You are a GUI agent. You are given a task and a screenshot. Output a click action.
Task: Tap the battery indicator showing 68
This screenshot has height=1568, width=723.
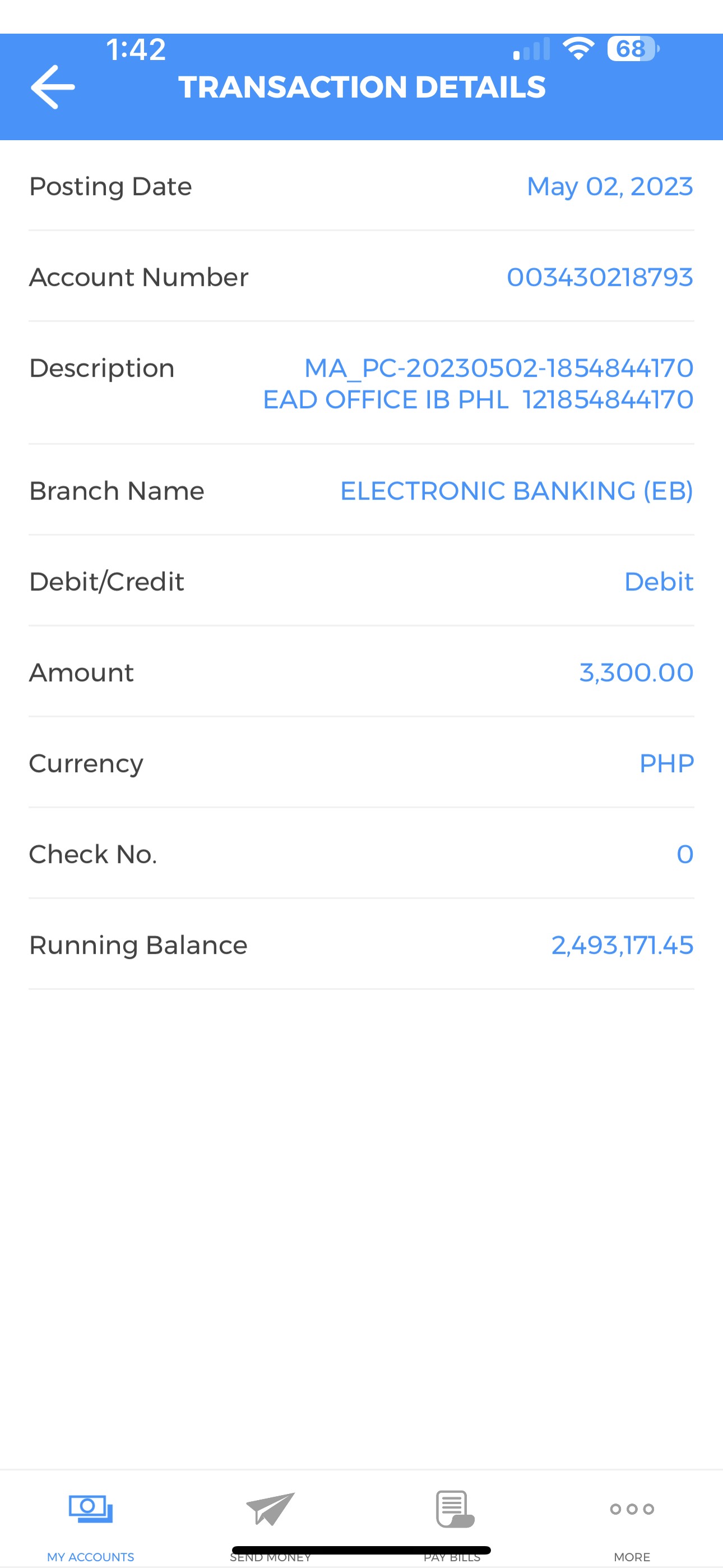tap(632, 49)
